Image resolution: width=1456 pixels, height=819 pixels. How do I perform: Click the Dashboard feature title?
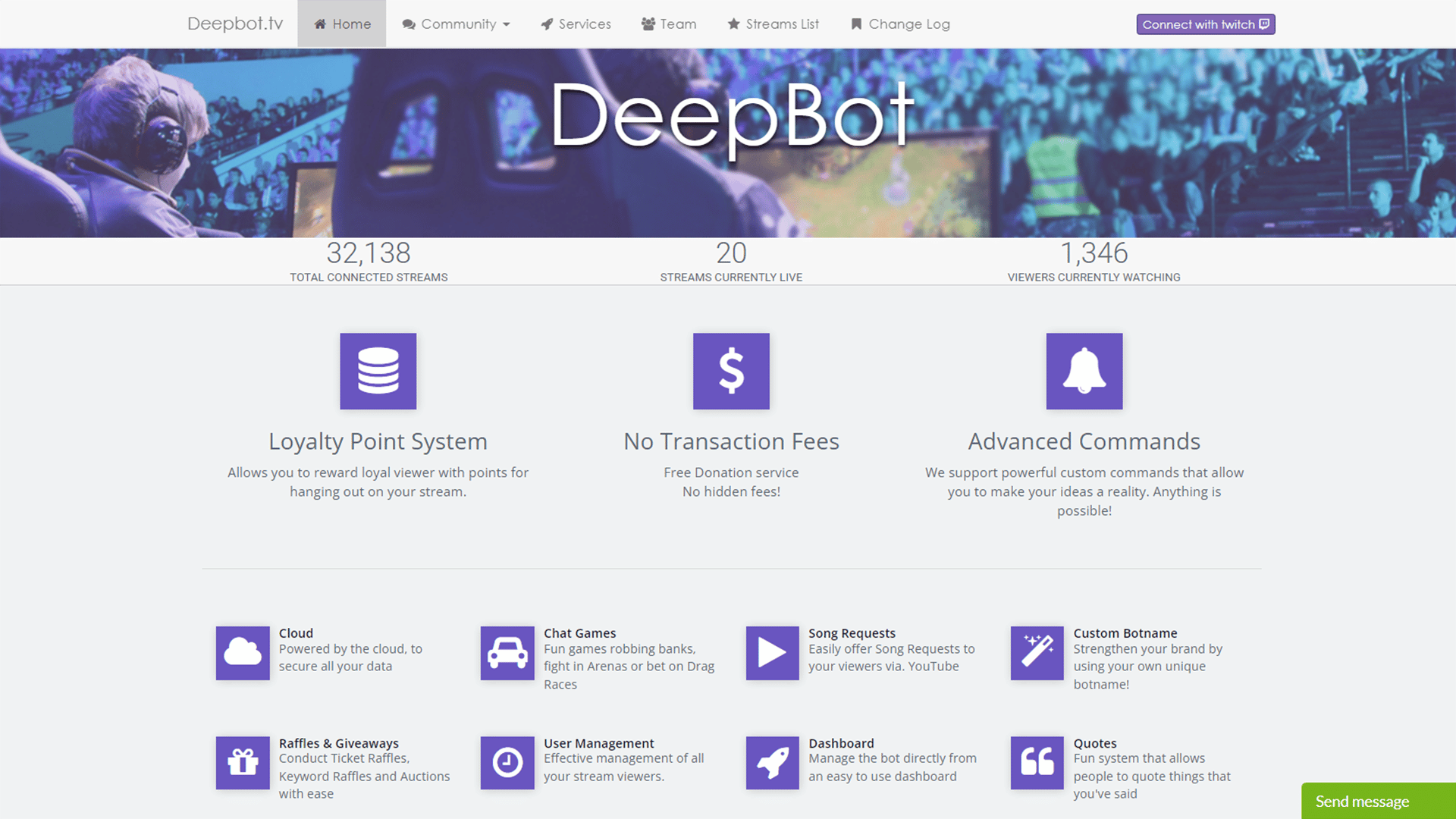point(841,743)
